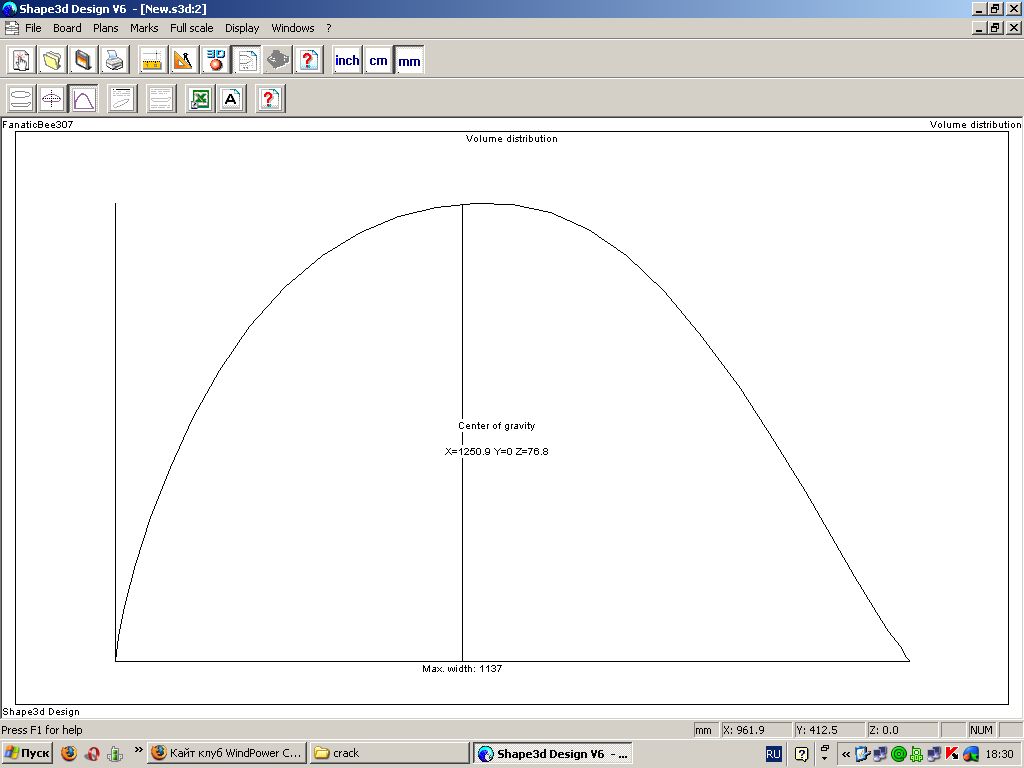Click the Пуск start button
1024x768 pixels.
click(x=27, y=753)
